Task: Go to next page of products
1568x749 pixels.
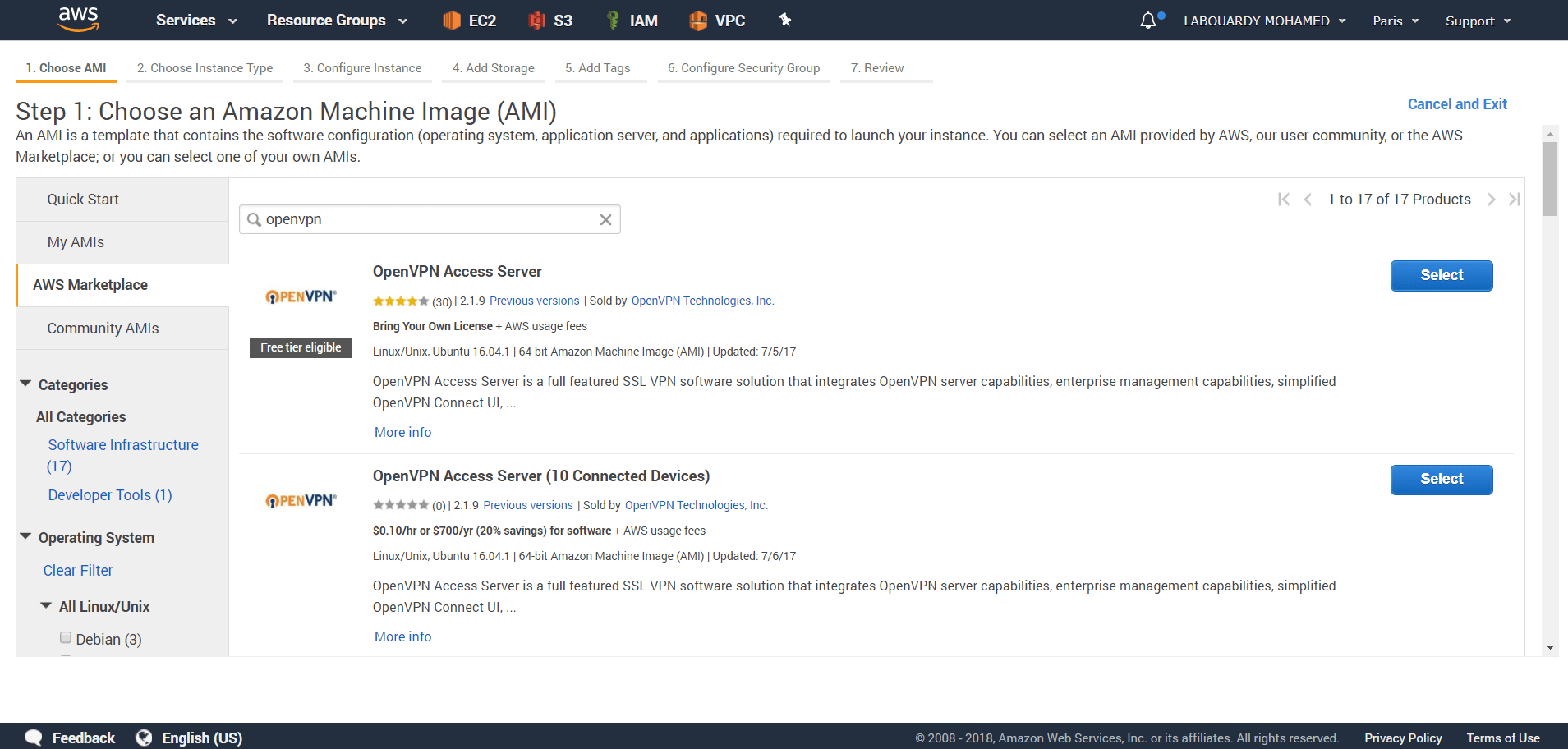Action: (x=1492, y=200)
